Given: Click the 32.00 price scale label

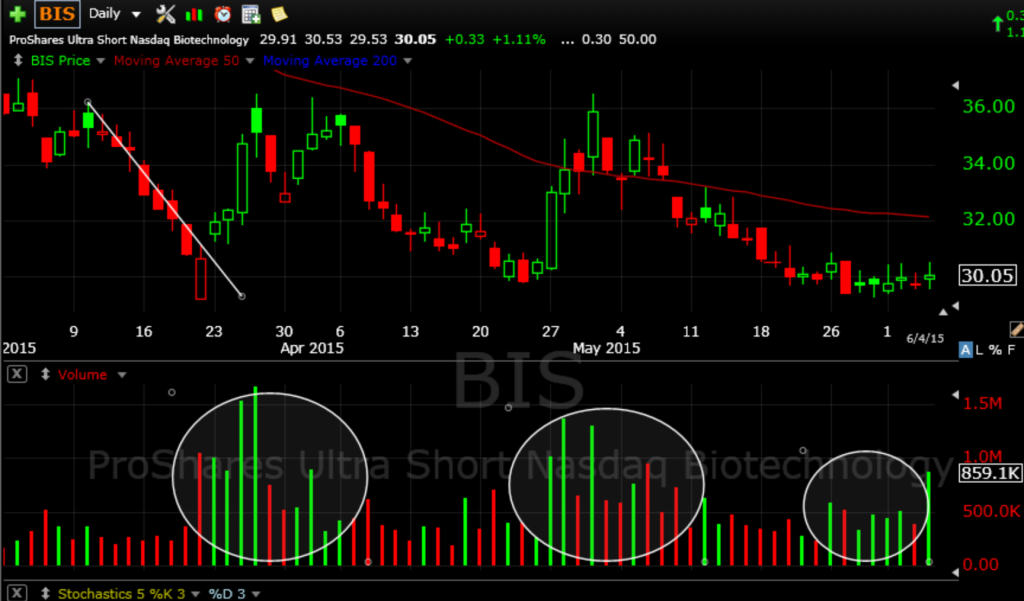Looking at the screenshot, I should [989, 219].
